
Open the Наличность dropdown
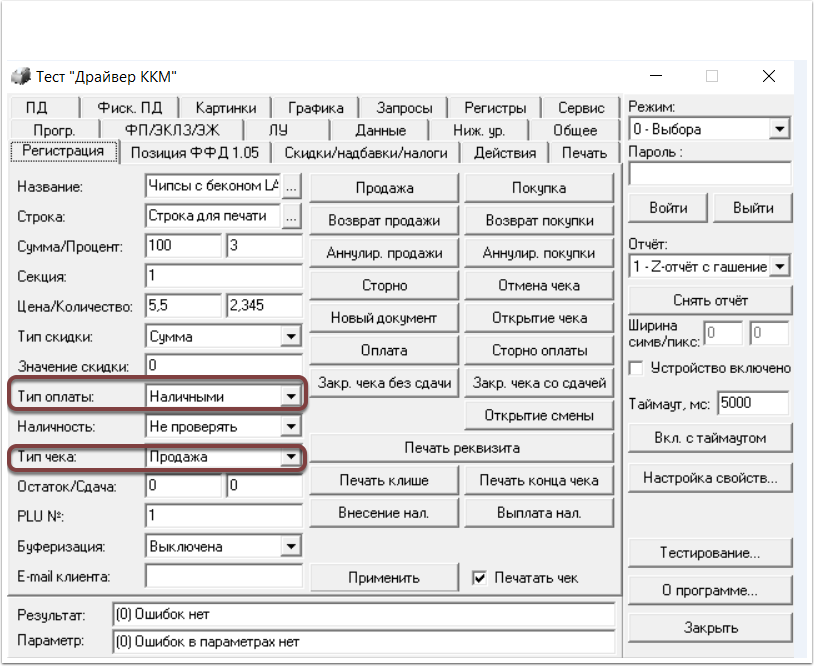tap(291, 427)
